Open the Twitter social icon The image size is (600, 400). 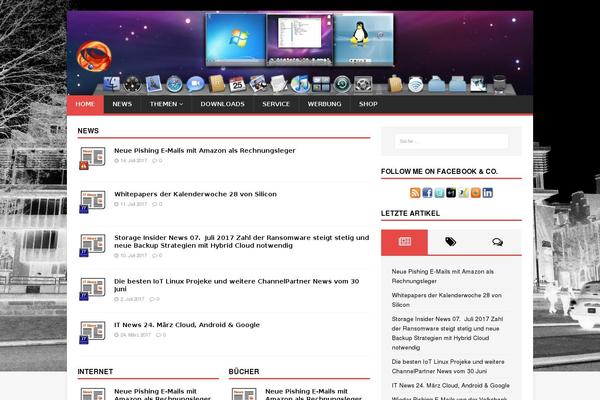(439, 193)
